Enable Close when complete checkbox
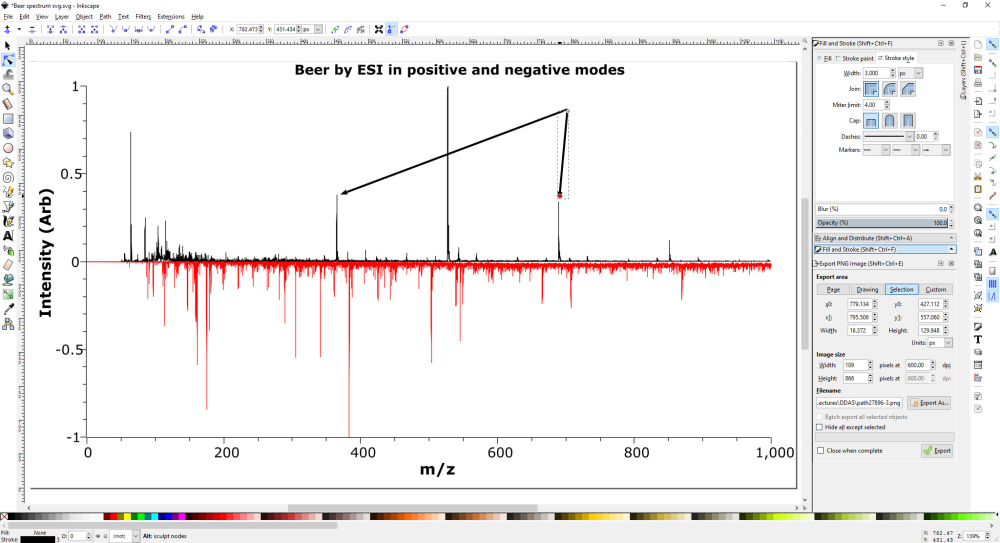 [x=820, y=450]
